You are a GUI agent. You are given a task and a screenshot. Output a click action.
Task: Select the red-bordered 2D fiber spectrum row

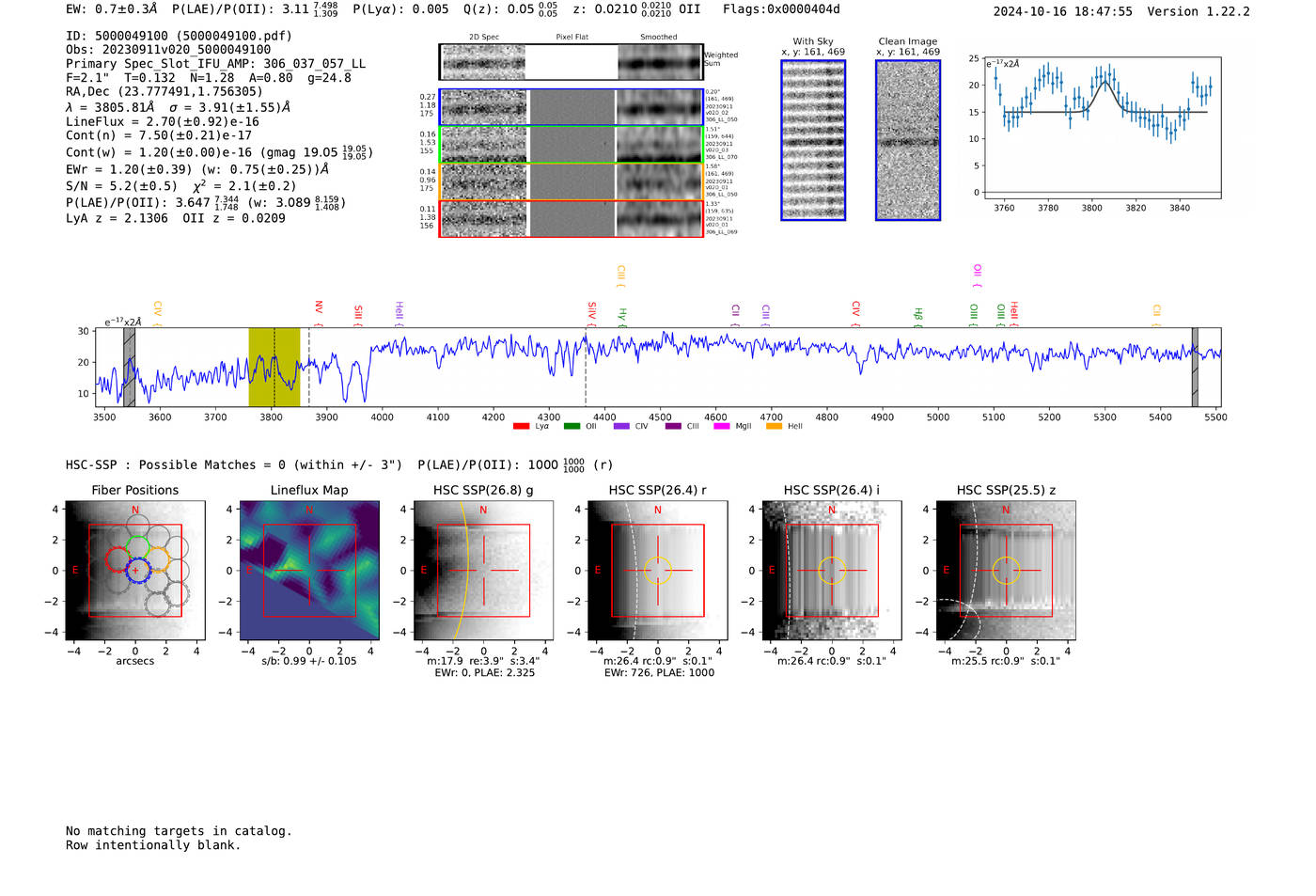coord(571,218)
